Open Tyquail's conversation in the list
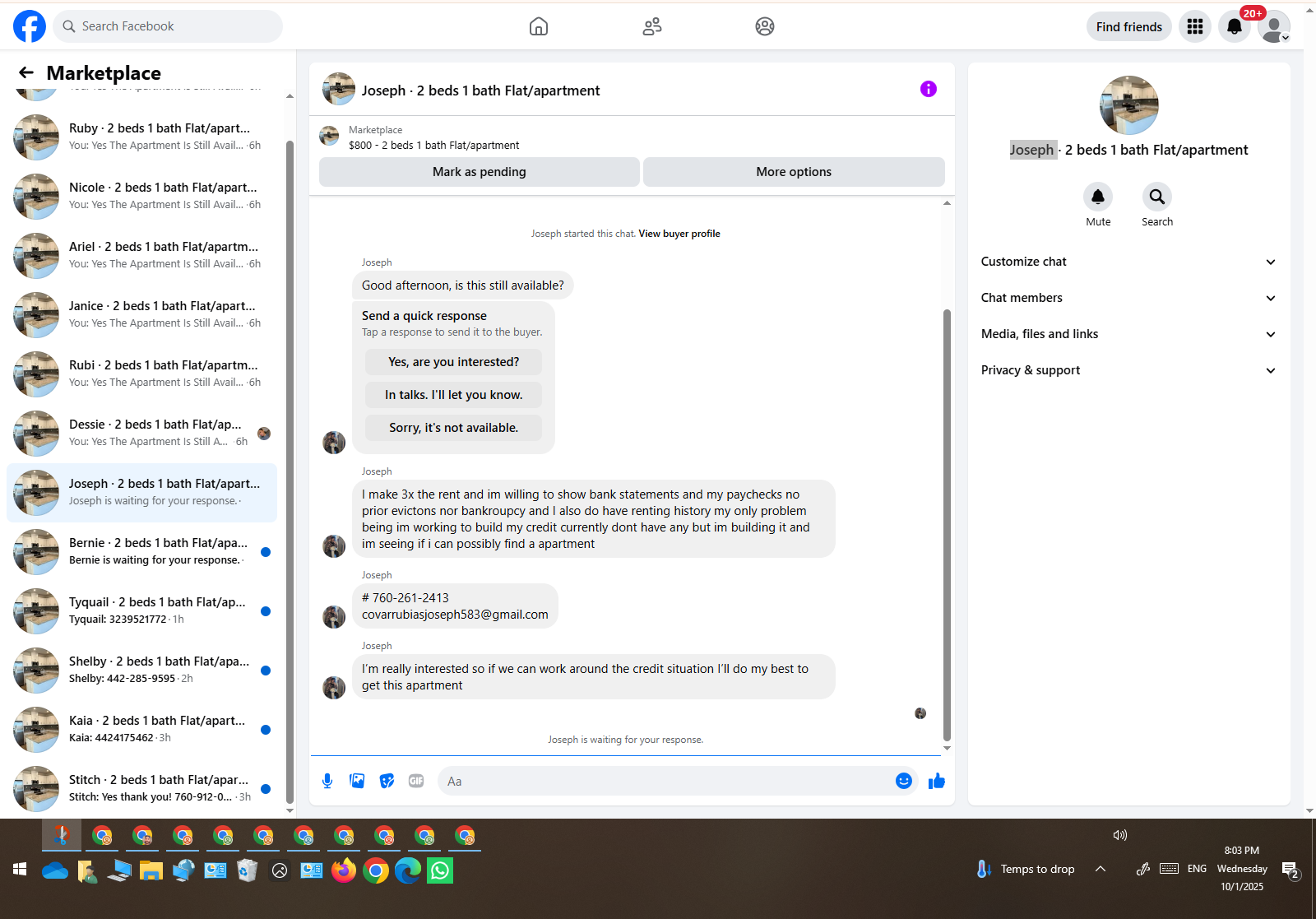Image resolution: width=1316 pixels, height=919 pixels. click(141, 610)
